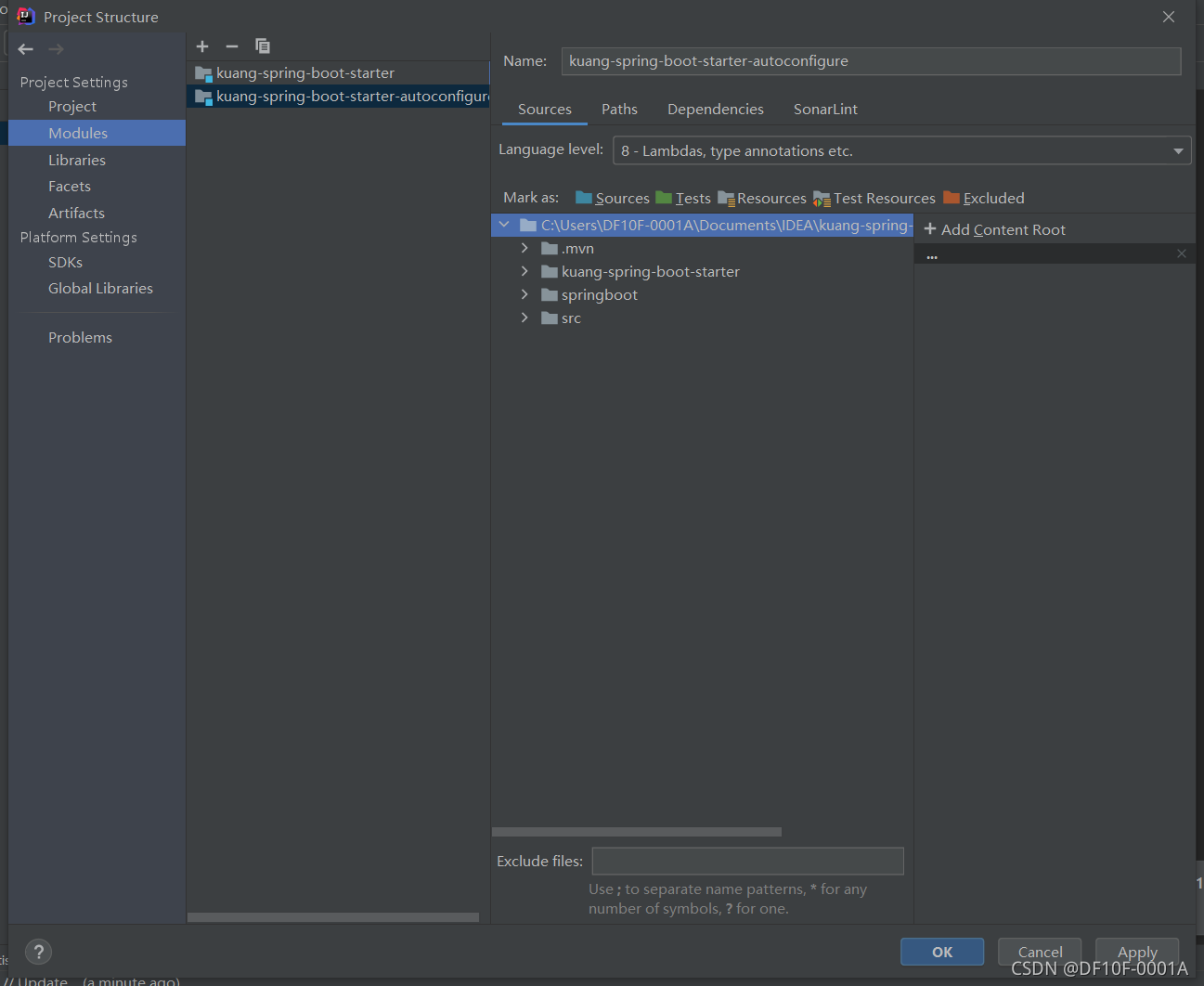
Task: Switch to the Dependencies tab
Action: pos(715,109)
